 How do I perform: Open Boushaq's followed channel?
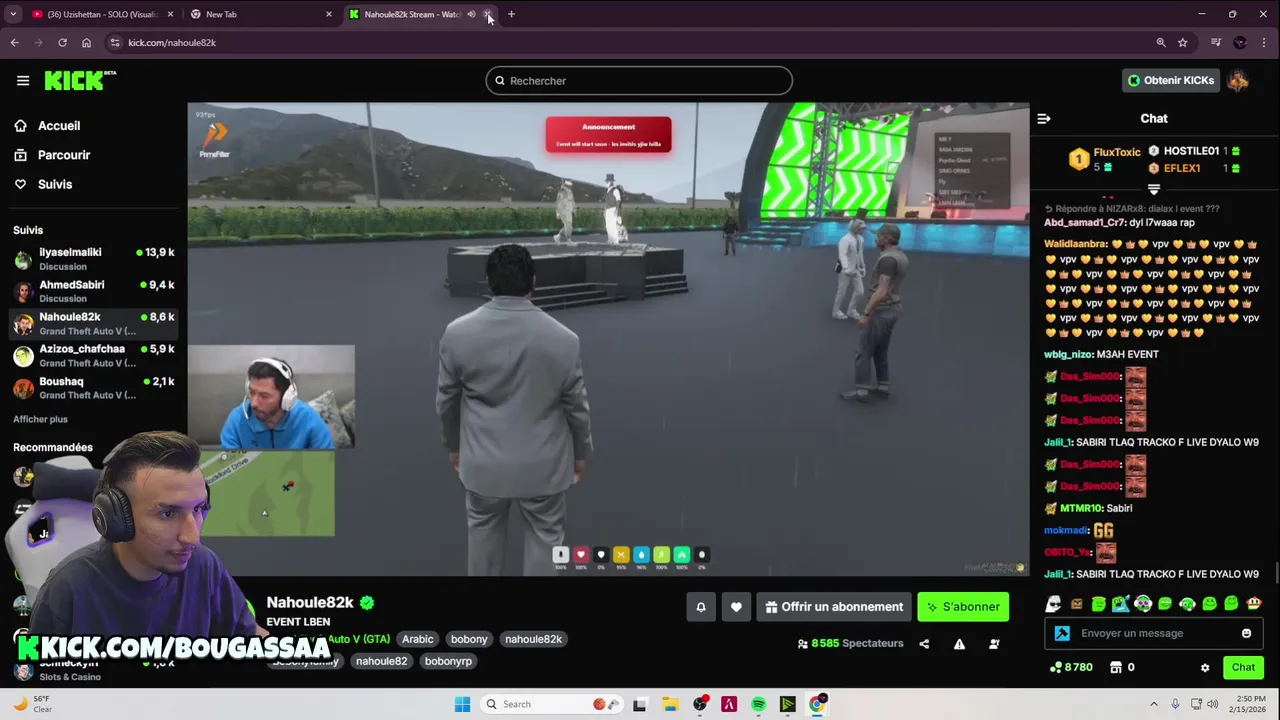pyautogui.click(x=94, y=388)
